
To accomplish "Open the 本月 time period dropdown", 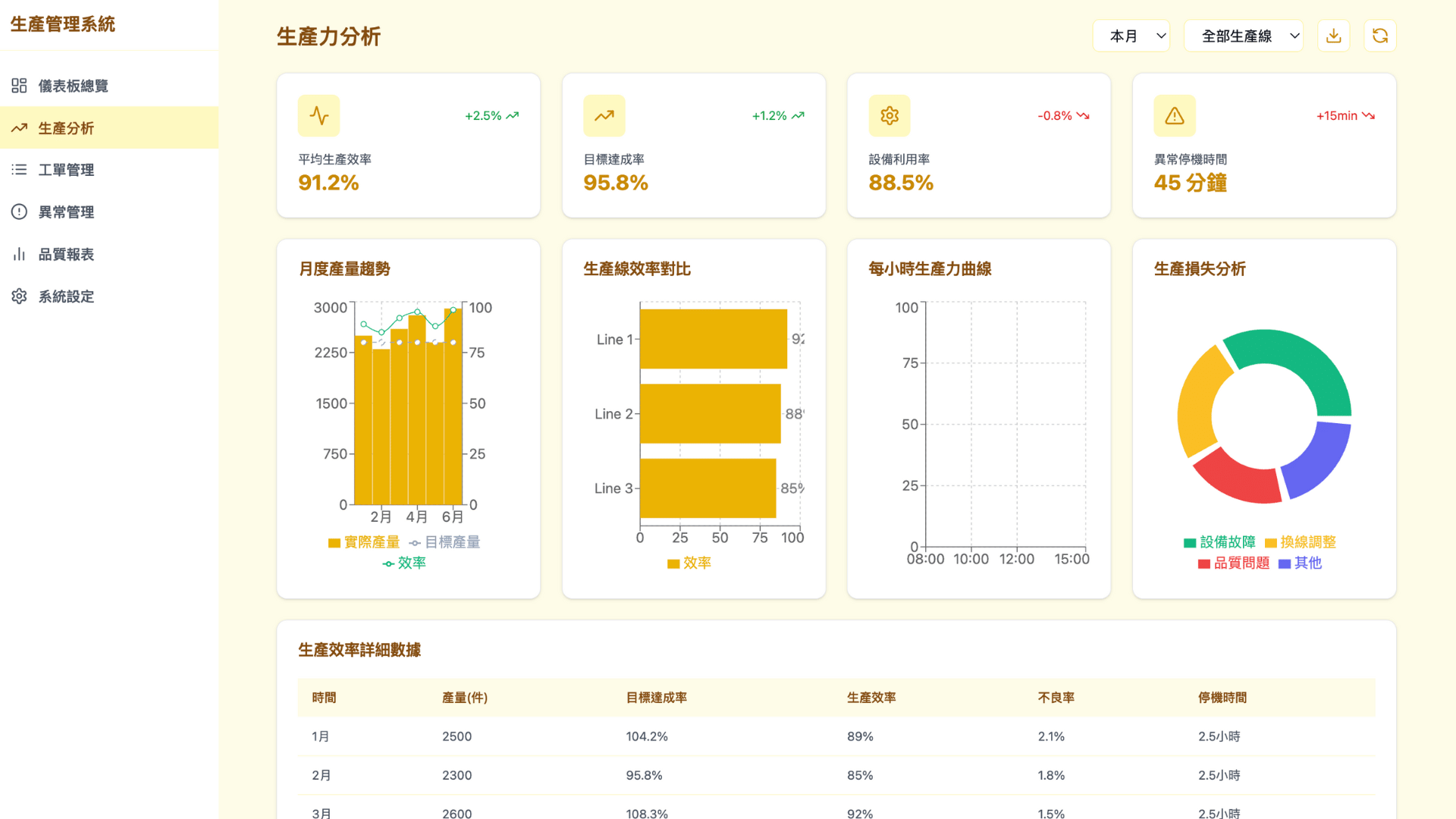I will click(1131, 35).
